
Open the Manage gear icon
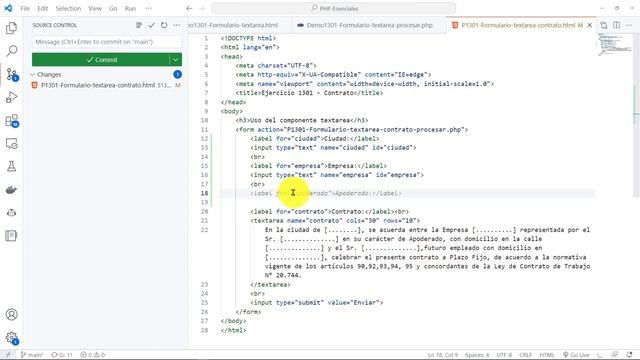pyautogui.click(x=12, y=338)
